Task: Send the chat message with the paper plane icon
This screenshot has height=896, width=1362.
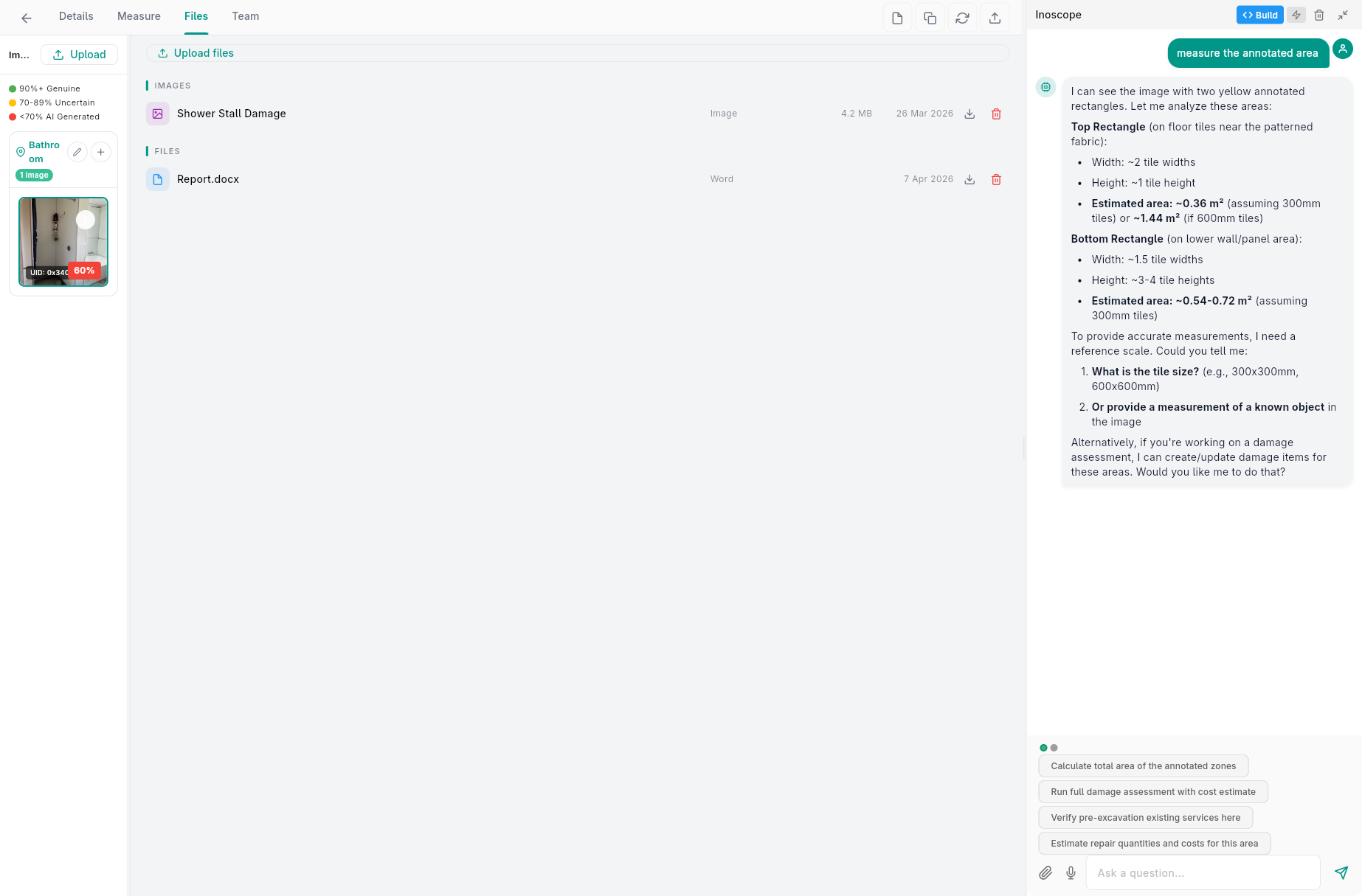Action: pyautogui.click(x=1341, y=872)
